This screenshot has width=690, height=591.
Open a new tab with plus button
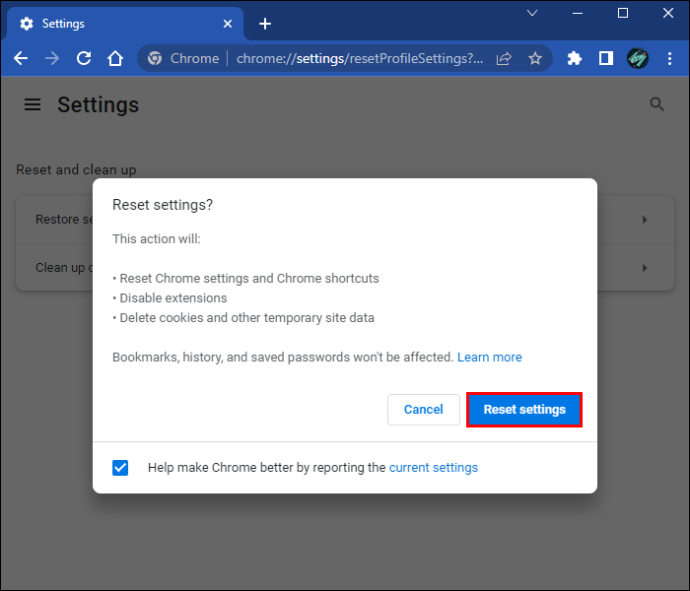265,23
